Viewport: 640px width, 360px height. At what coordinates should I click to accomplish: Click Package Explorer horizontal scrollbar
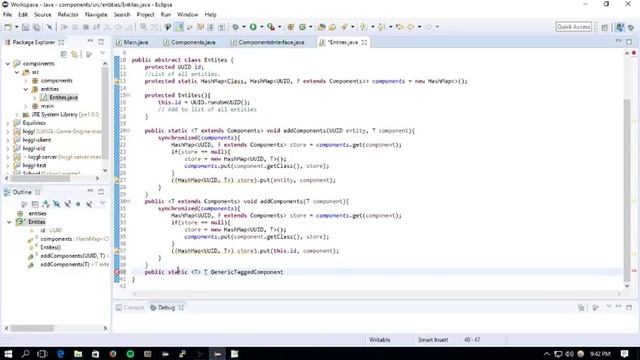pos(40,178)
